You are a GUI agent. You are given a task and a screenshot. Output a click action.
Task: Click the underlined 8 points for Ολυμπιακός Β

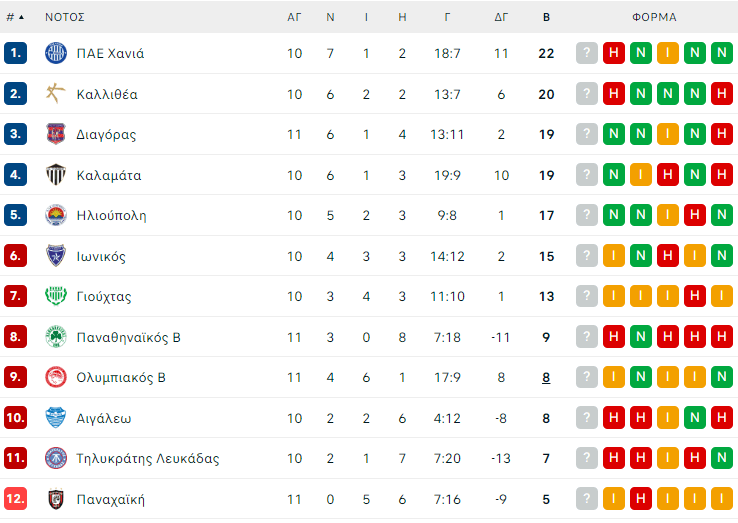(546, 377)
